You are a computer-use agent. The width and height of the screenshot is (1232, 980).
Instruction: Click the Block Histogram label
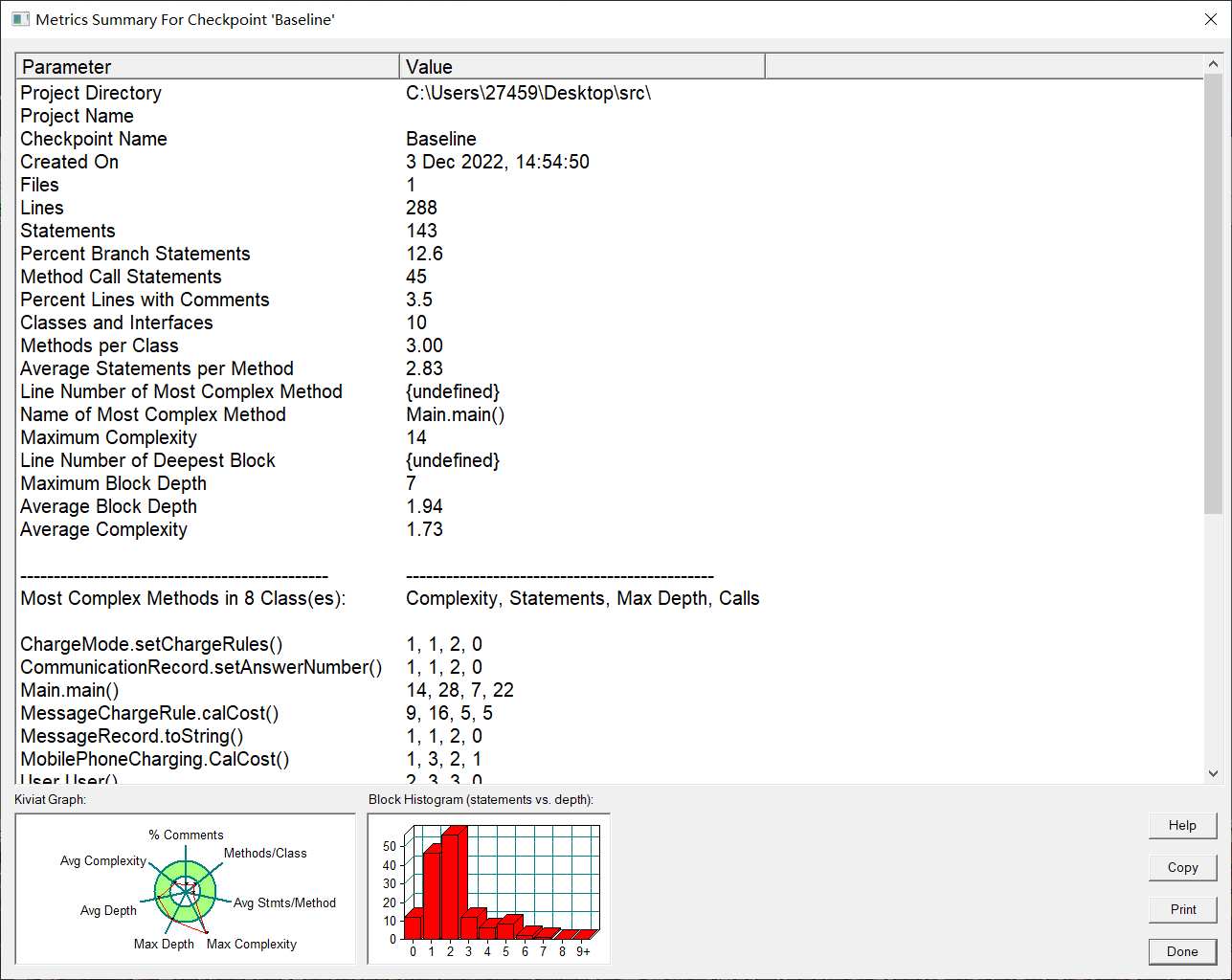tap(481, 799)
